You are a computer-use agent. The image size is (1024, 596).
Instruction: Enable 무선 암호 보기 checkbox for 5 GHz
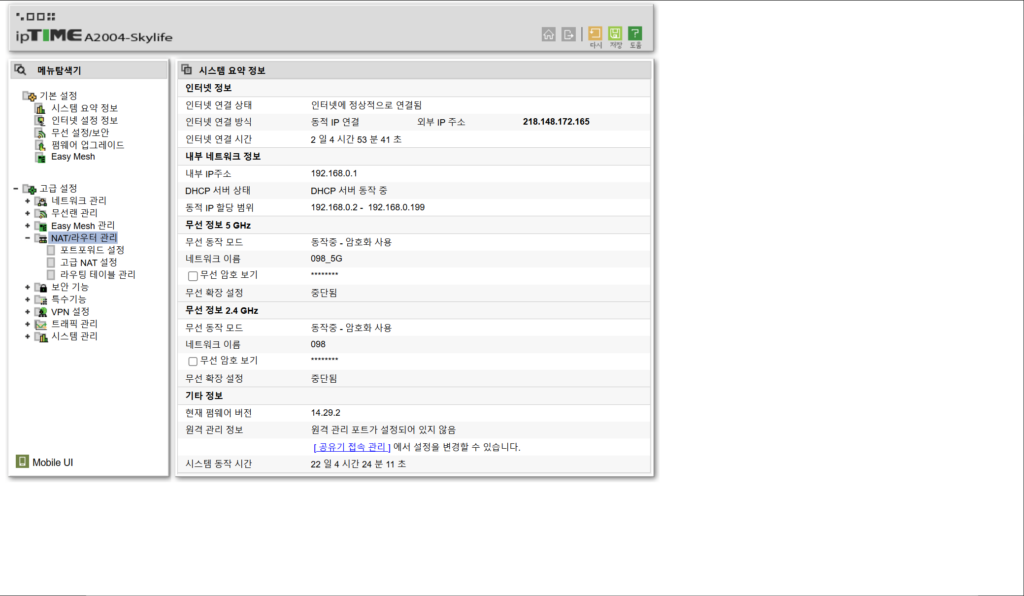(193, 276)
